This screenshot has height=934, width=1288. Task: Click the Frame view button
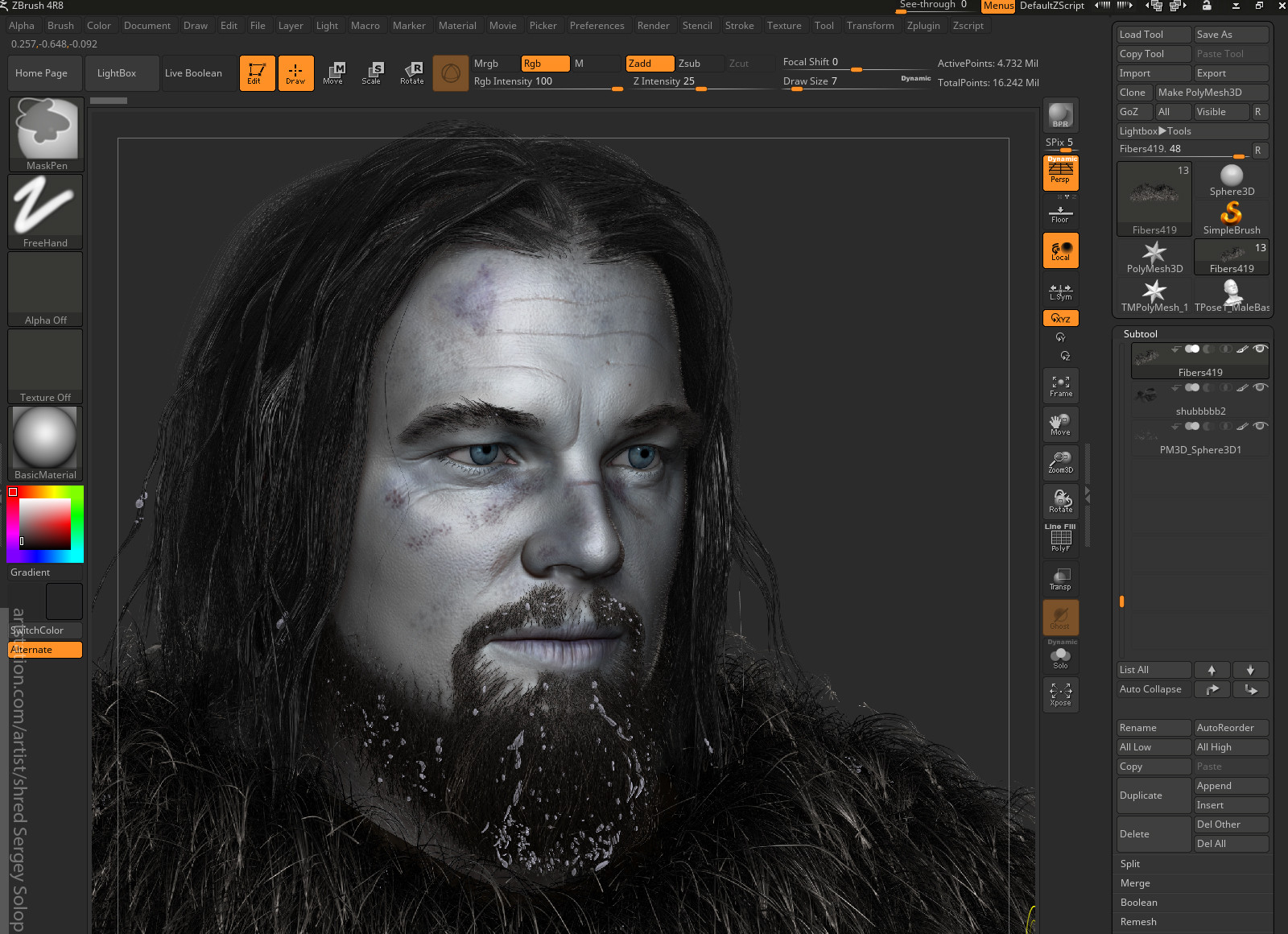(x=1060, y=386)
